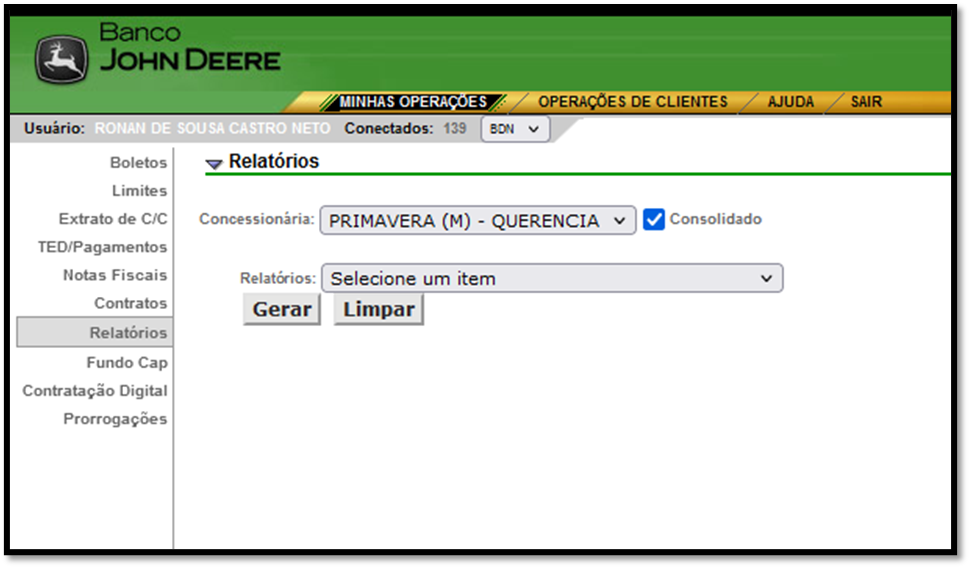
Task: Click the Relatórios section heading
Action: [x=274, y=161]
